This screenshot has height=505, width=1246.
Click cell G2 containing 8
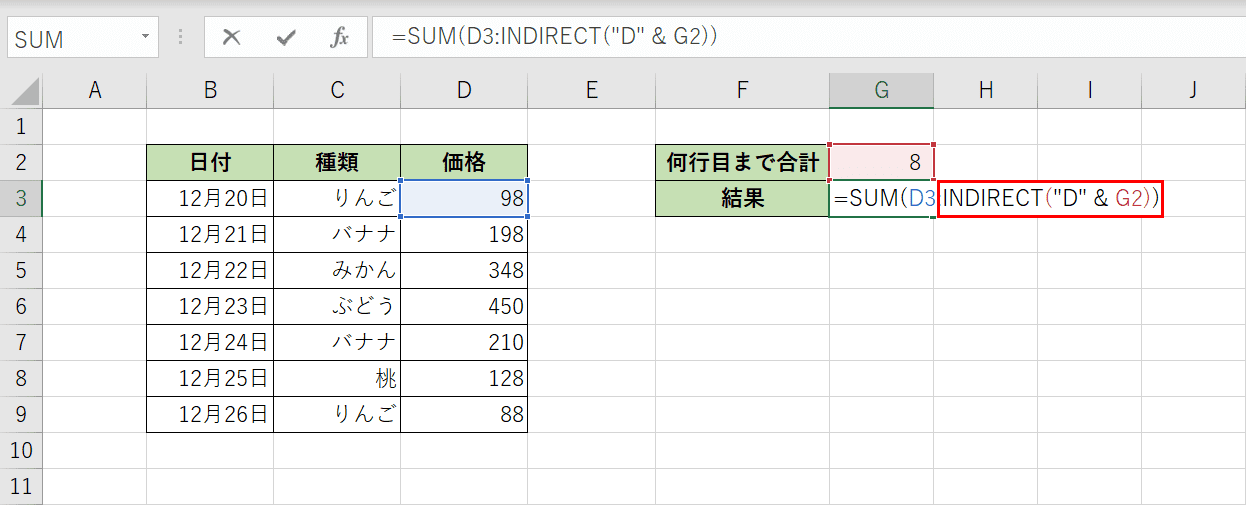click(x=882, y=162)
